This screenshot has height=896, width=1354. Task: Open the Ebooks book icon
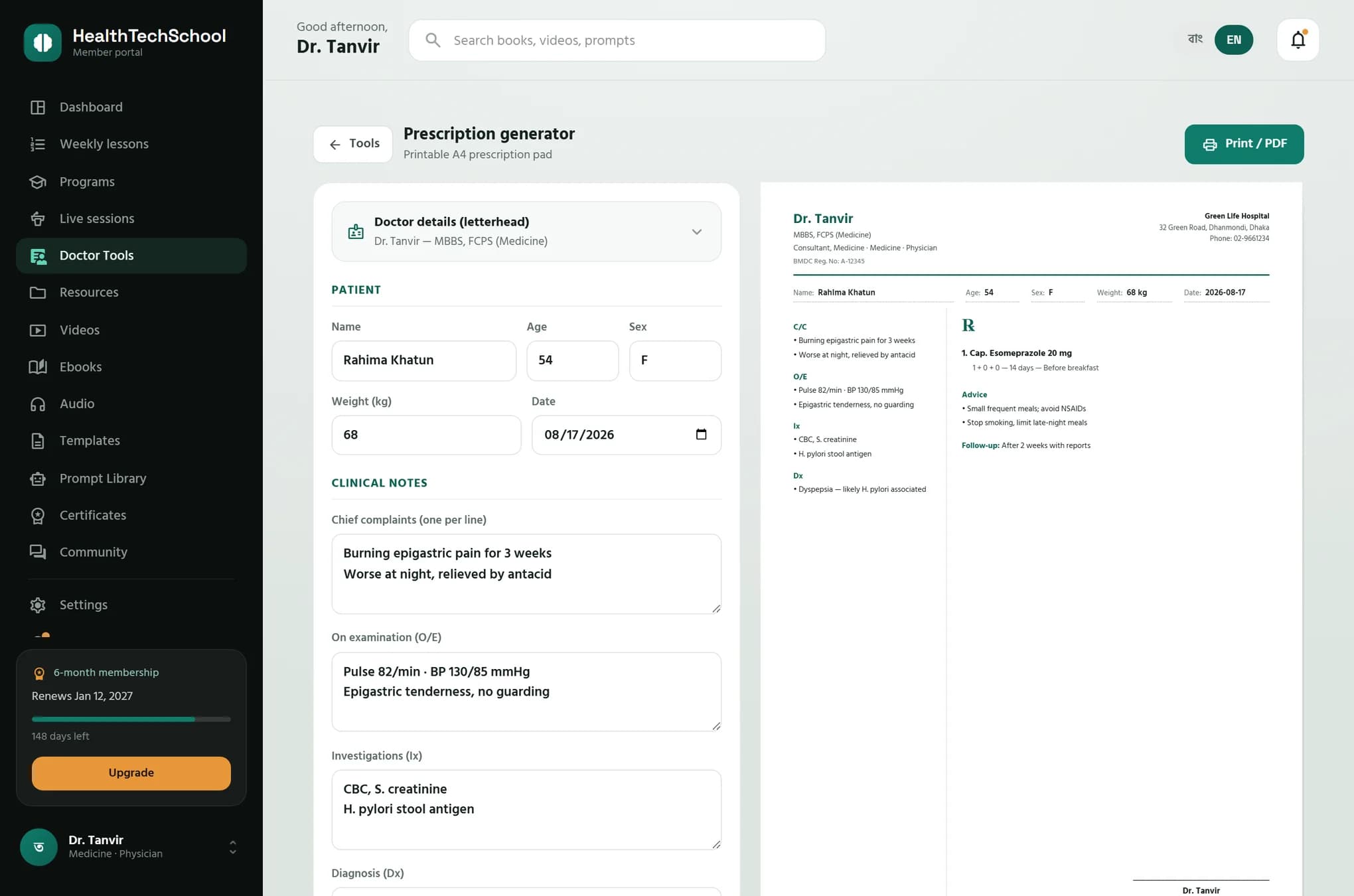coord(38,367)
